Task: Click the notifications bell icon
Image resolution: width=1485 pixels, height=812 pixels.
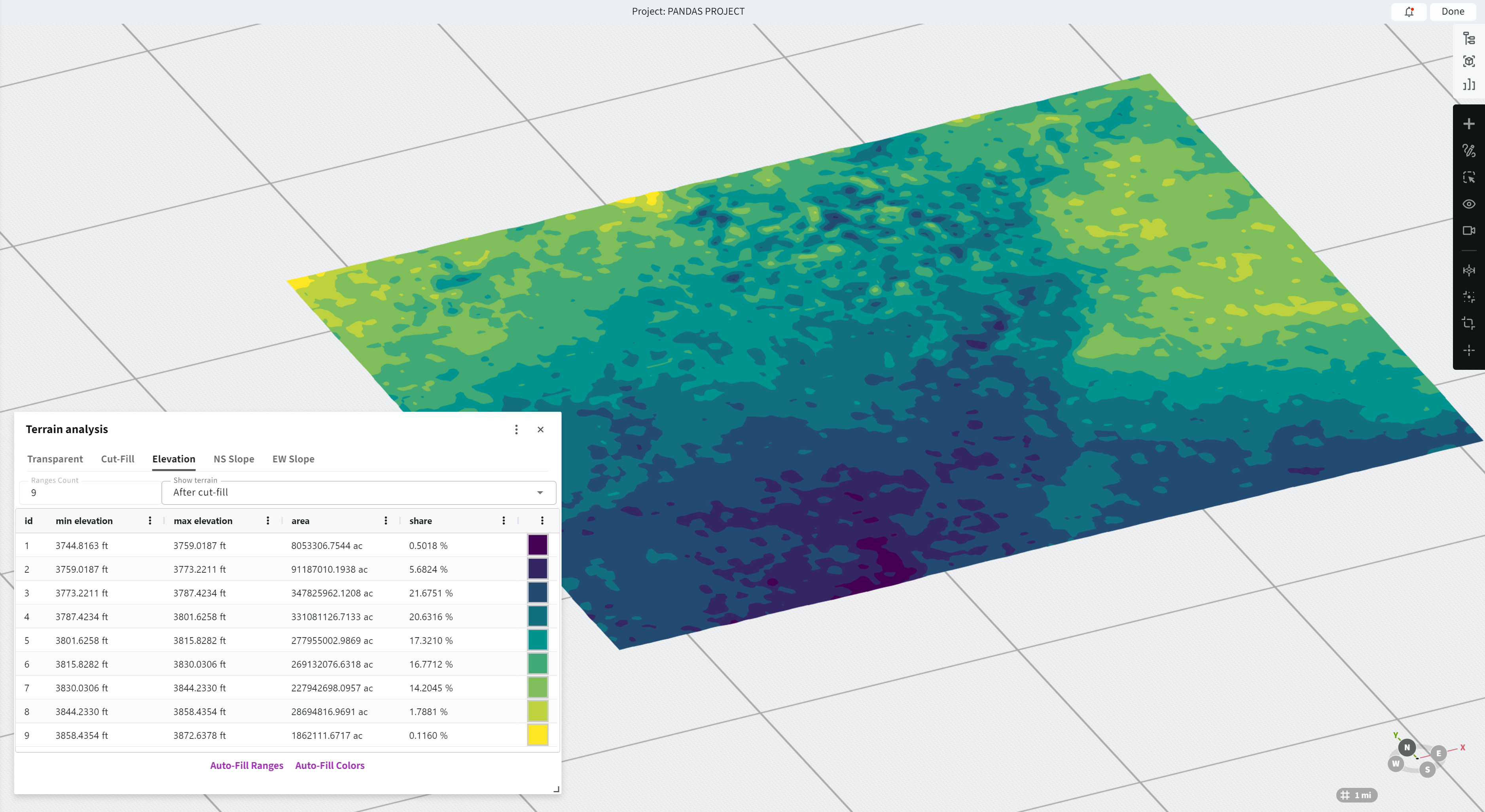Action: (1409, 11)
